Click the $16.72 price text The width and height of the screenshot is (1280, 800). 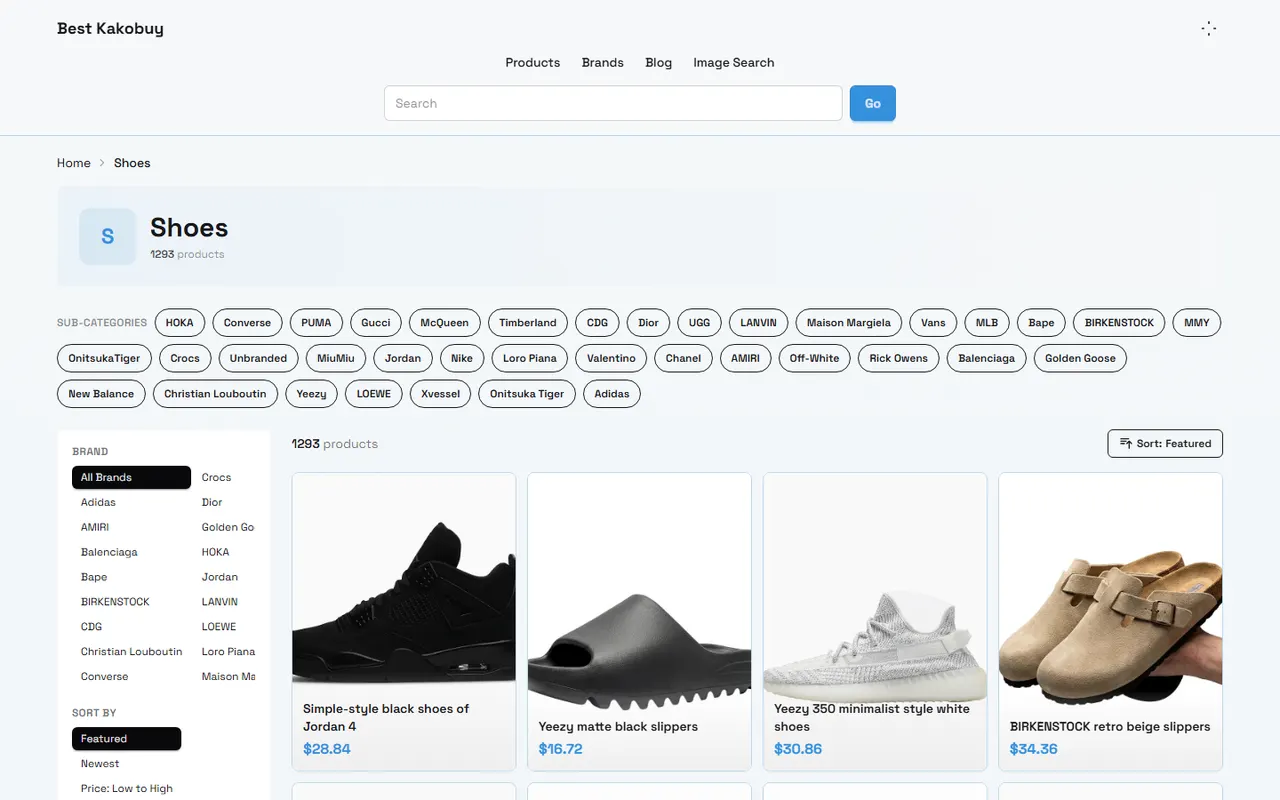pyautogui.click(x=561, y=749)
